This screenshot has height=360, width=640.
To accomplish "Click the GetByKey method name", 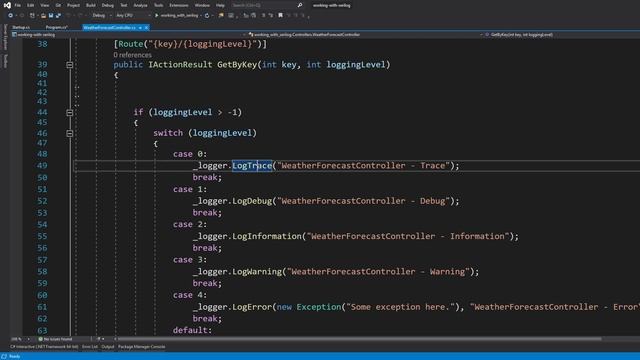I will [x=237, y=64].
